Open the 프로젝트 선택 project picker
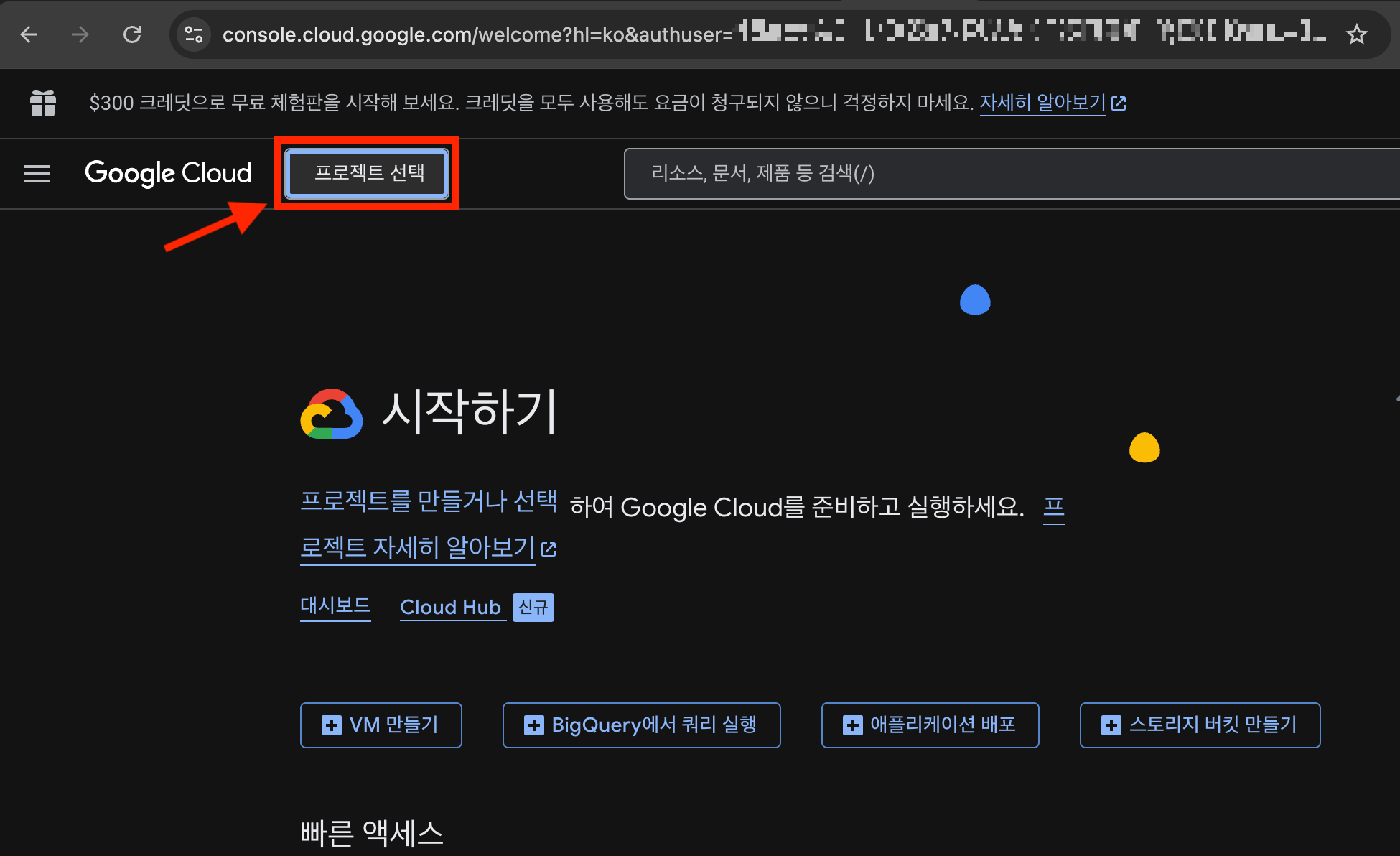The height and width of the screenshot is (856, 1400). click(x=367, y=173)
